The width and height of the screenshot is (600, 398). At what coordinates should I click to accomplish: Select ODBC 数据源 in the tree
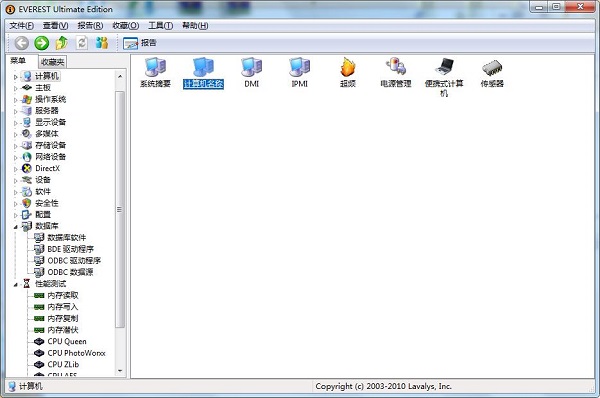70,272
